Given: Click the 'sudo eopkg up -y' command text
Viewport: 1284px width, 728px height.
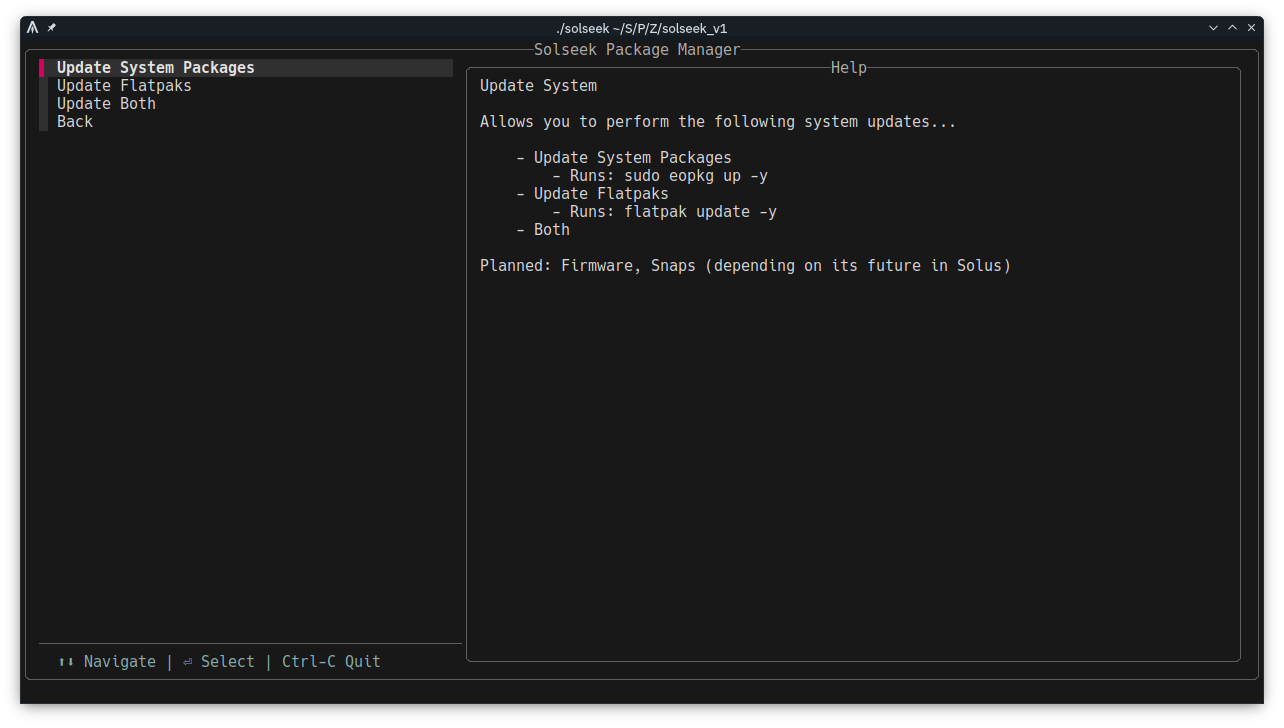Looking at the screenshot, I should [696, 176].
